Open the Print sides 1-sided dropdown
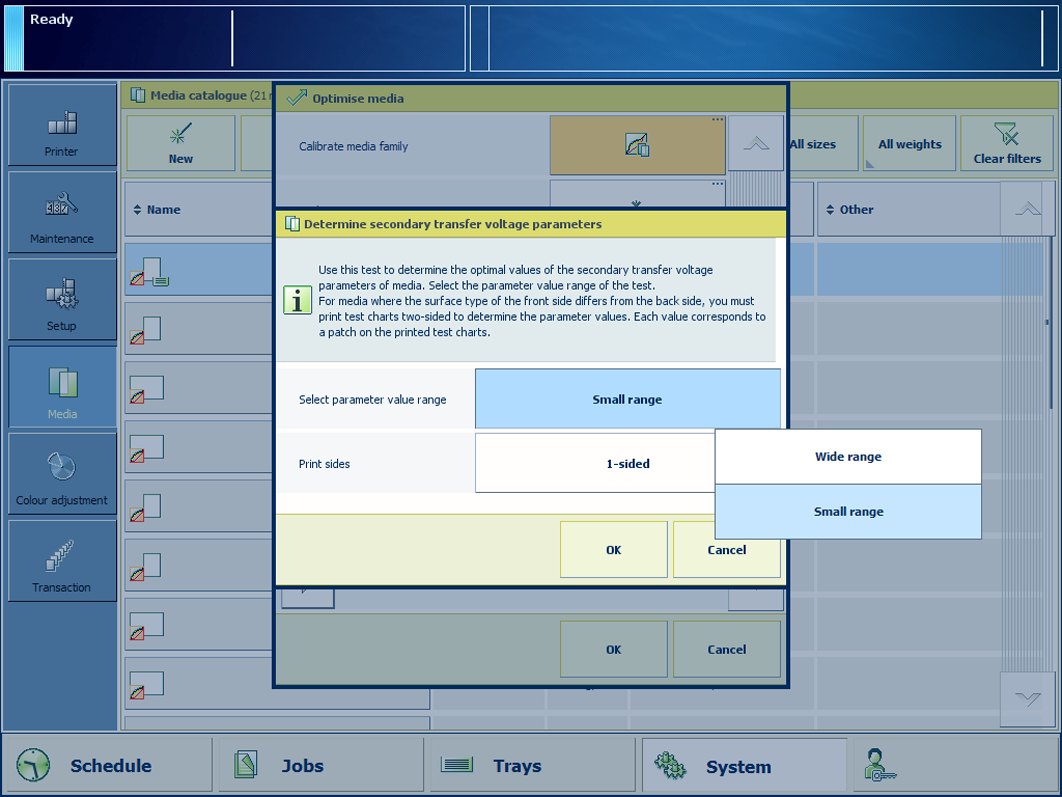 (594, 463)
